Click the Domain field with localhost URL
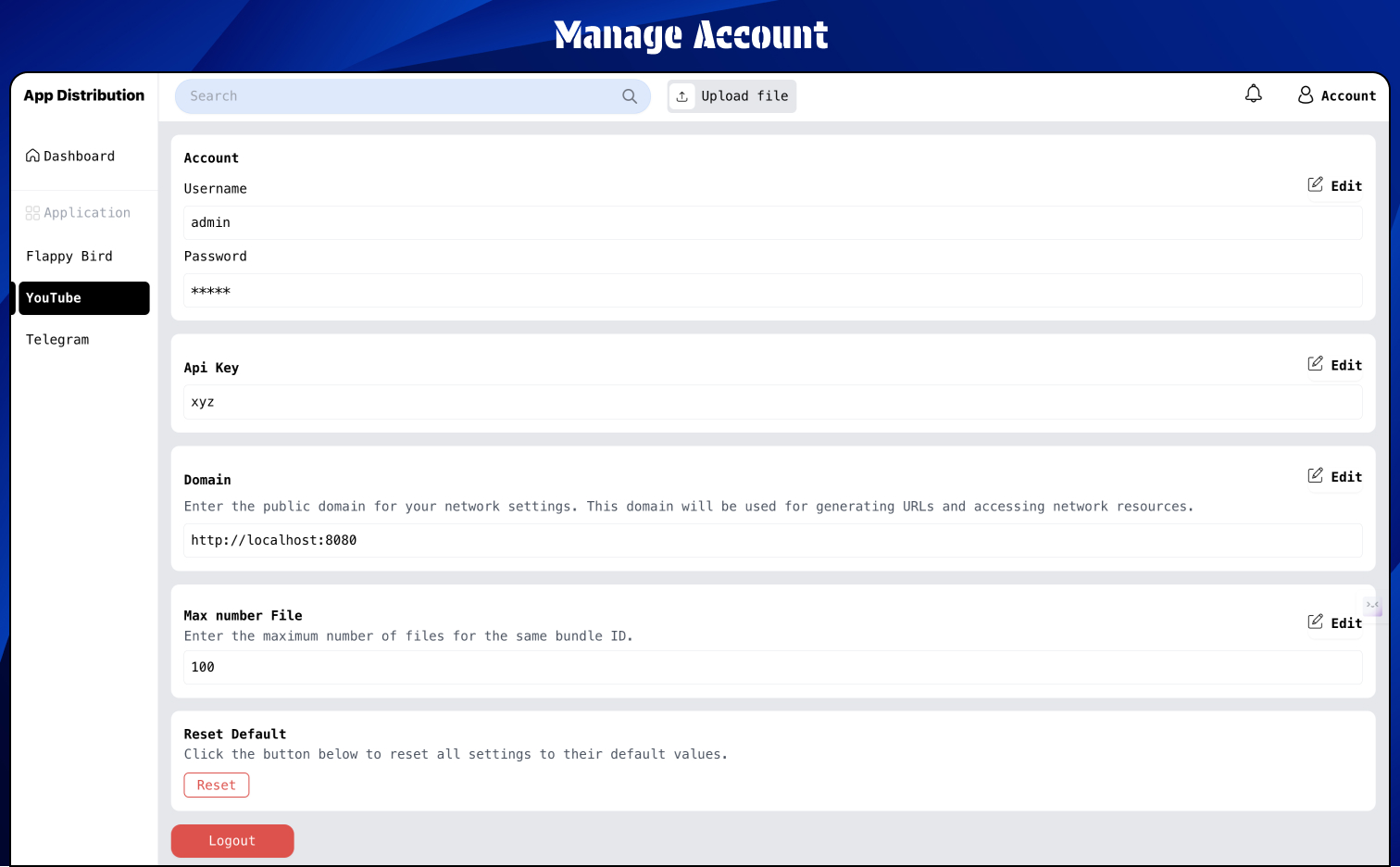Screen dimensions: 1400x867 tap(772, 541)
